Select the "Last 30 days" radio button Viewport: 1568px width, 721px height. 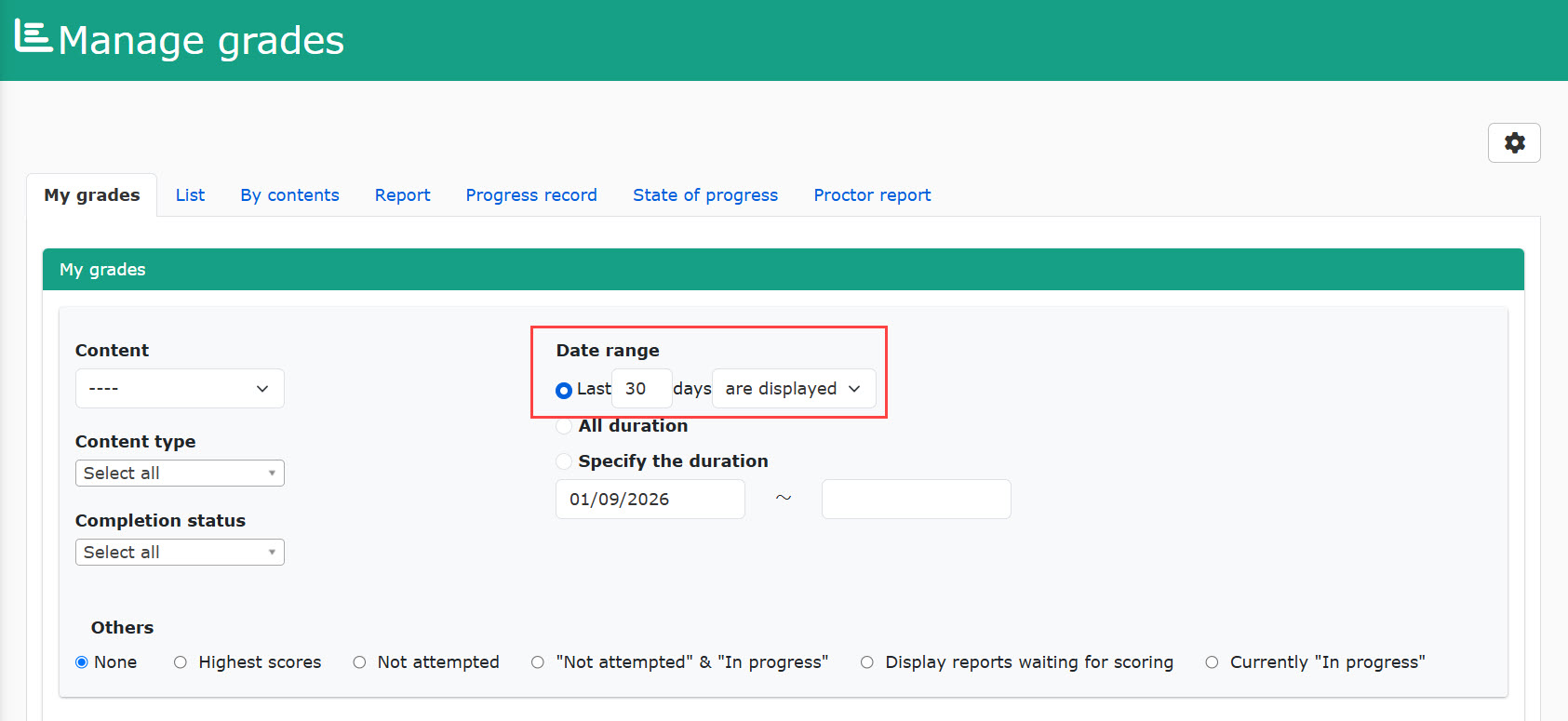(563, 391)
